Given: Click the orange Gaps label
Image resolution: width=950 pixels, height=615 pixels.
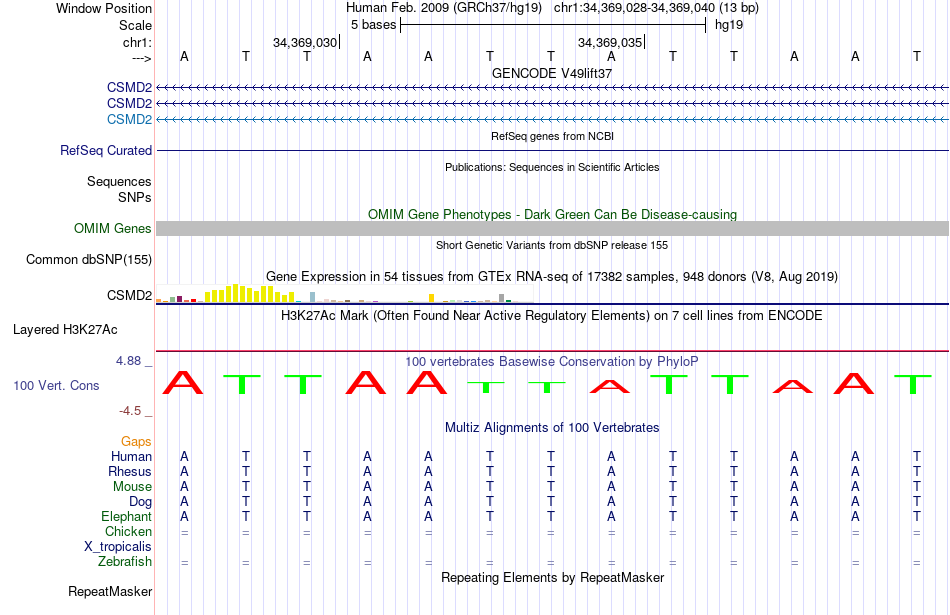Looking at the screenshot, I should coord(136,442).
